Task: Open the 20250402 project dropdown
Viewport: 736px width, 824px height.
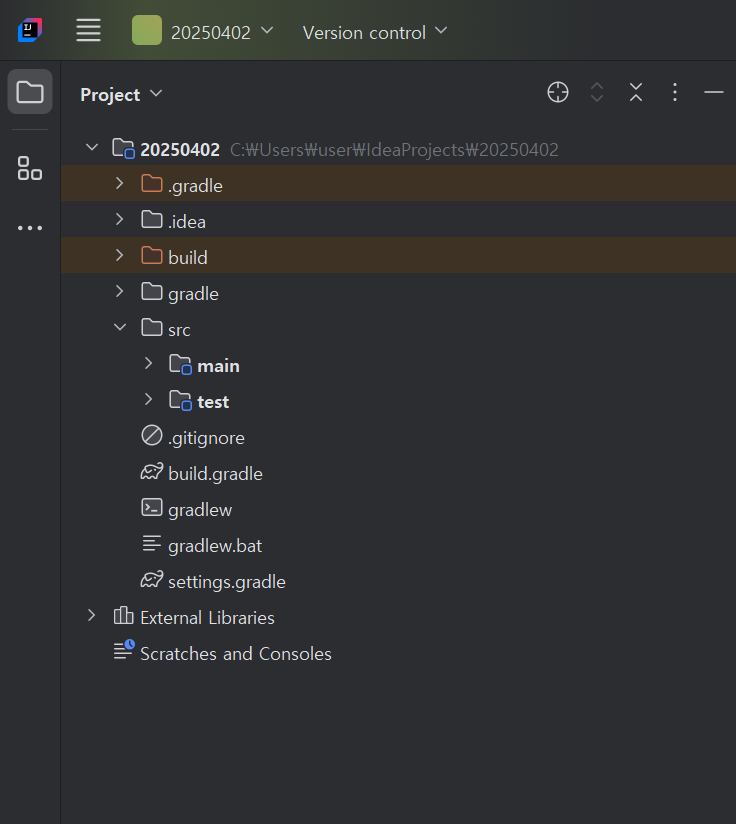Action: pos(203,32)
